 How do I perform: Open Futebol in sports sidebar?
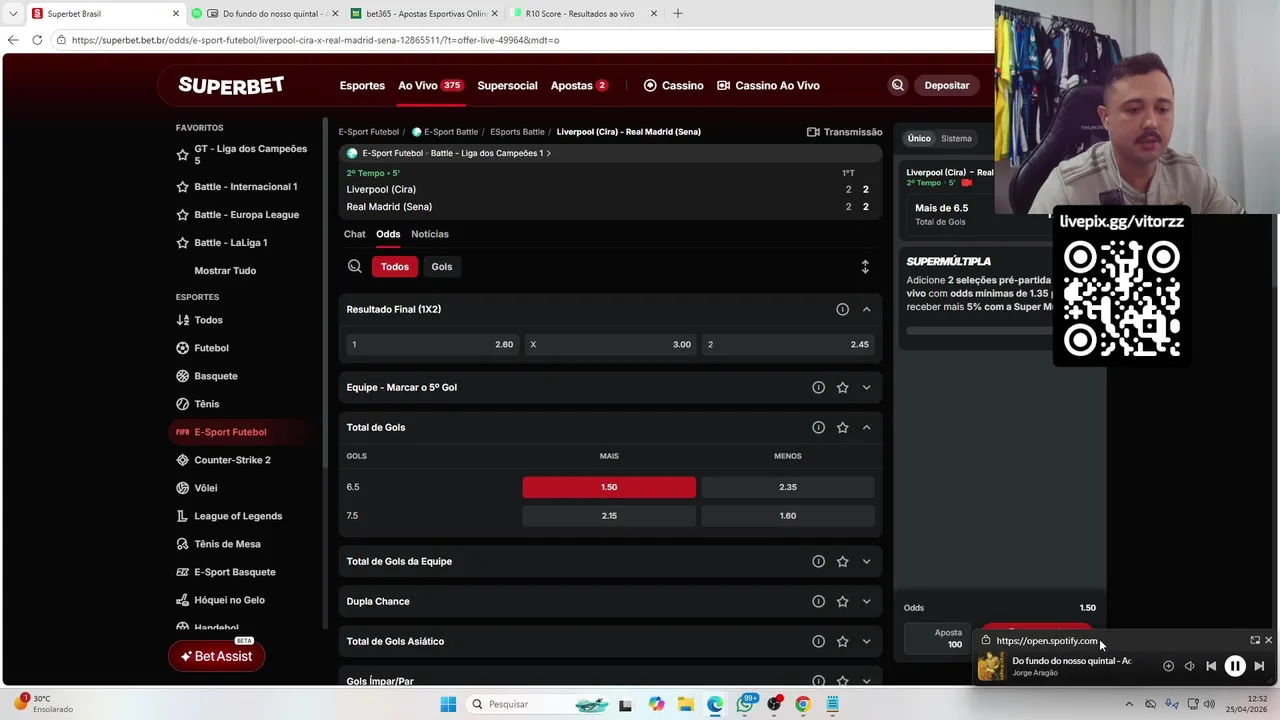tap(211, 348)
